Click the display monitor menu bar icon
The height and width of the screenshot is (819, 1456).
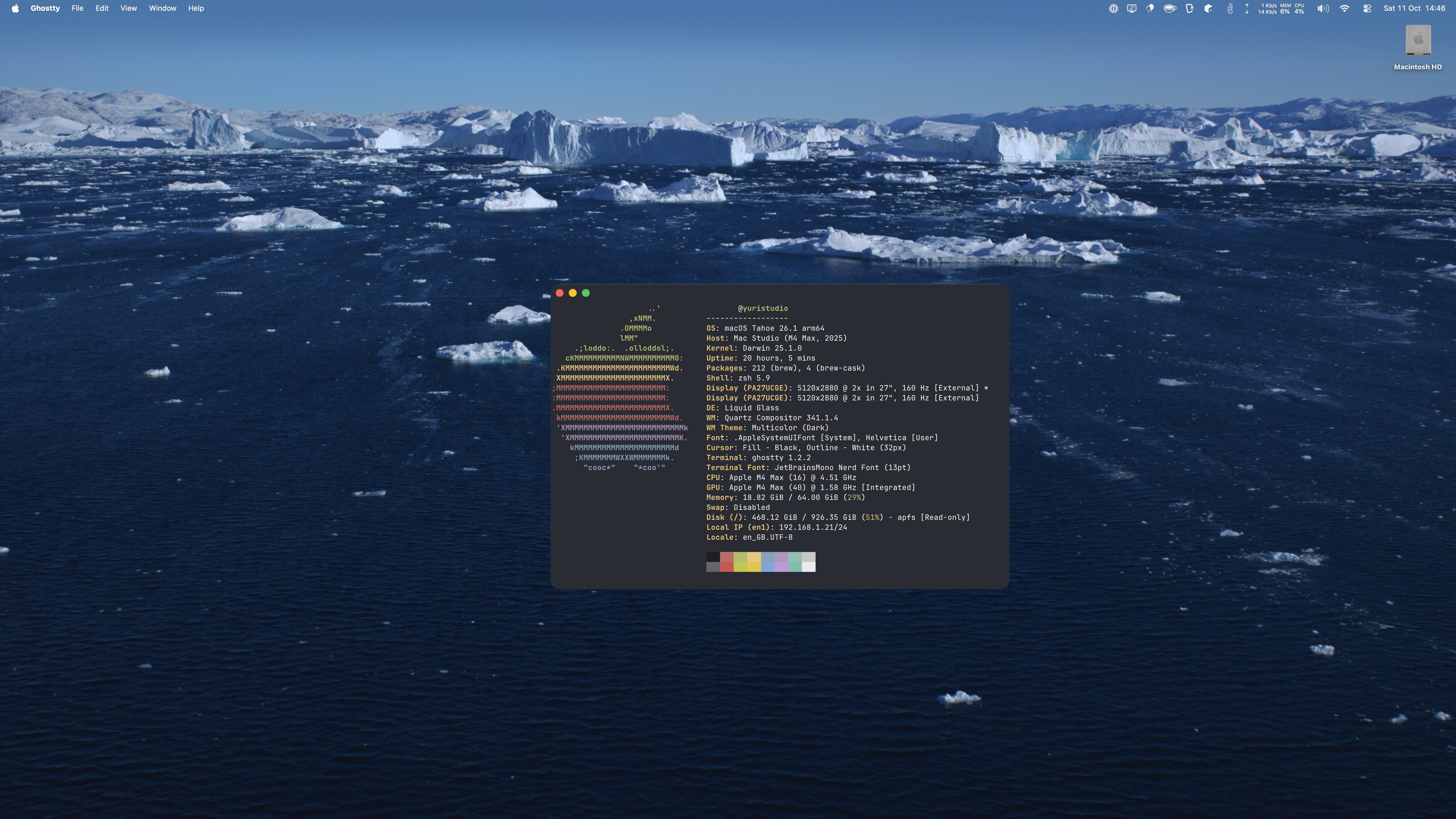point(1132,9)
